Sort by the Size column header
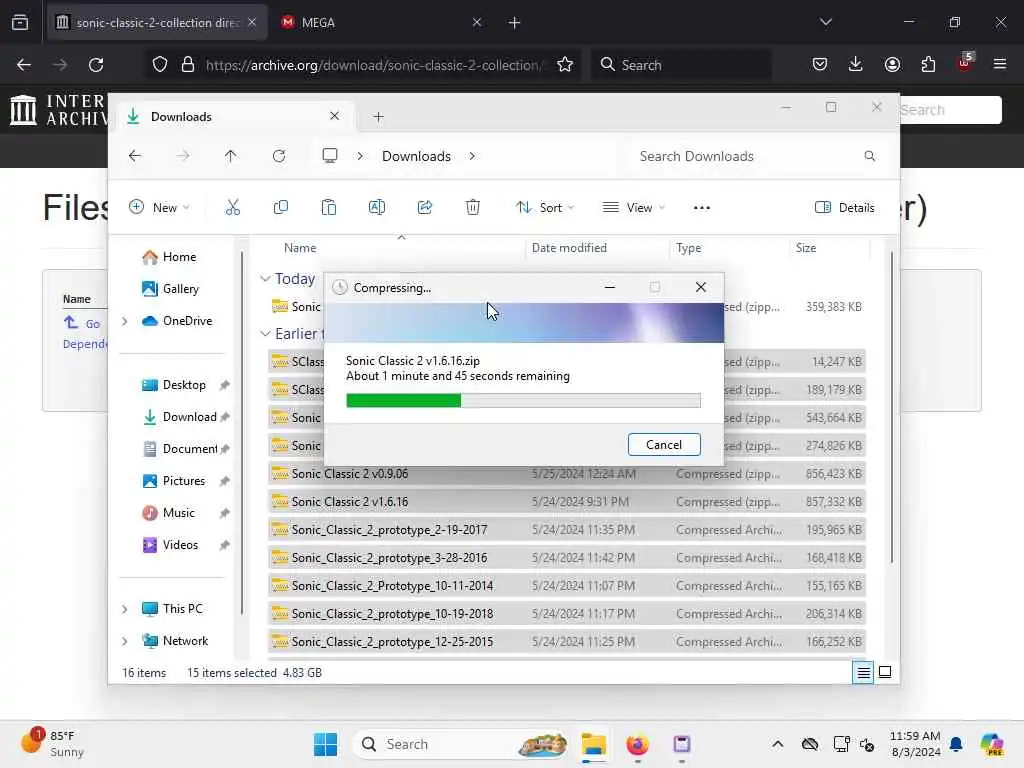 tap(806, 248)
